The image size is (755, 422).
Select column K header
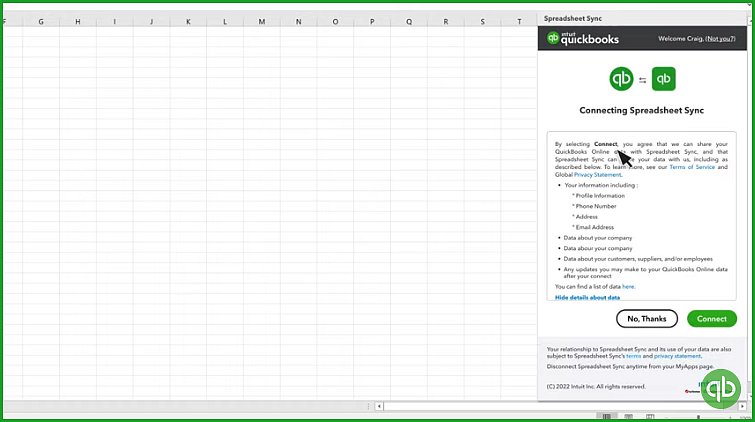[x=188, y=21]
